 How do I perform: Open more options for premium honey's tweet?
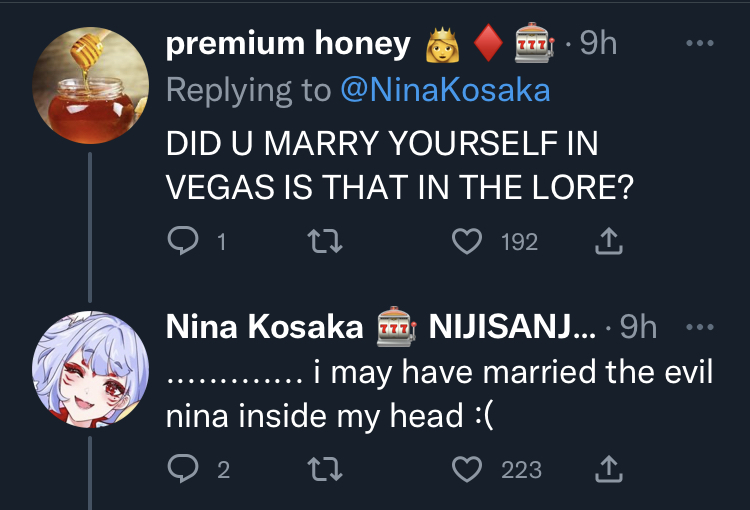pyautogui.click(x=699, y=44)
